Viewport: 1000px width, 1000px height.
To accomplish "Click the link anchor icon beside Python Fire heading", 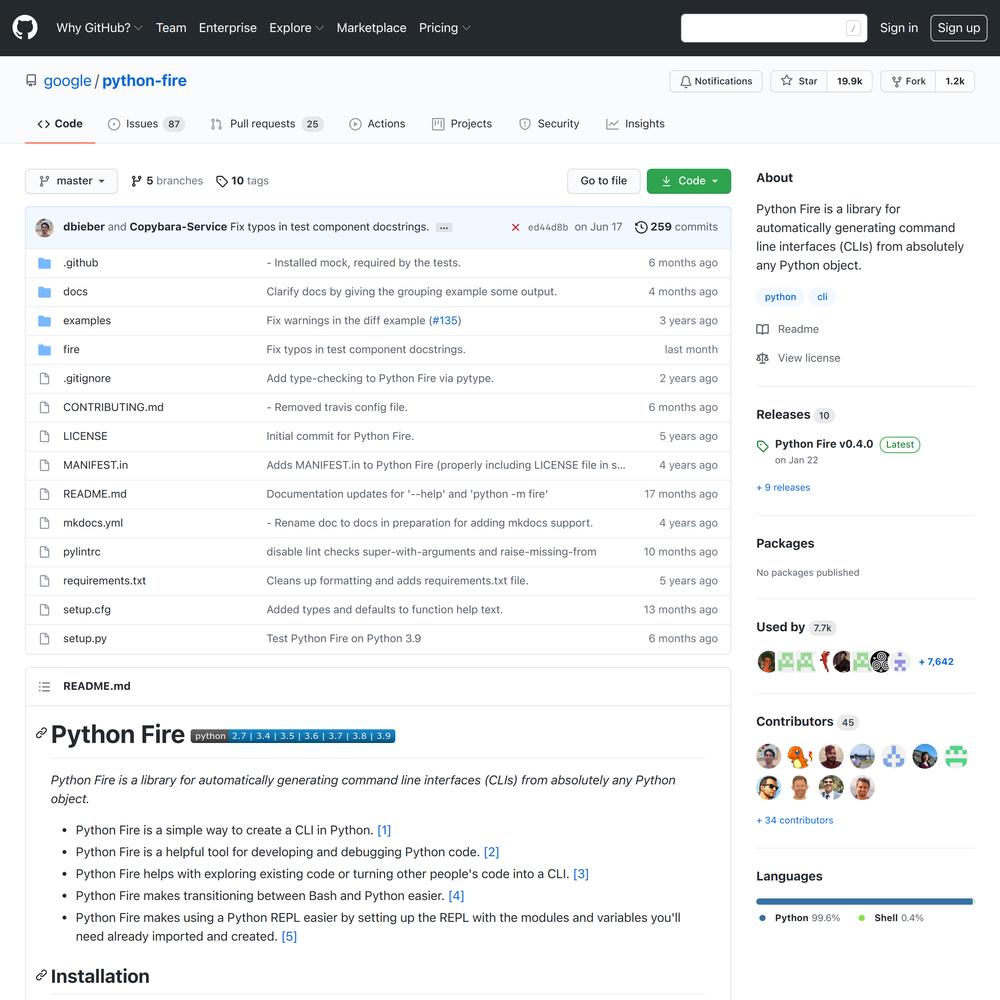I will point(41,733).
